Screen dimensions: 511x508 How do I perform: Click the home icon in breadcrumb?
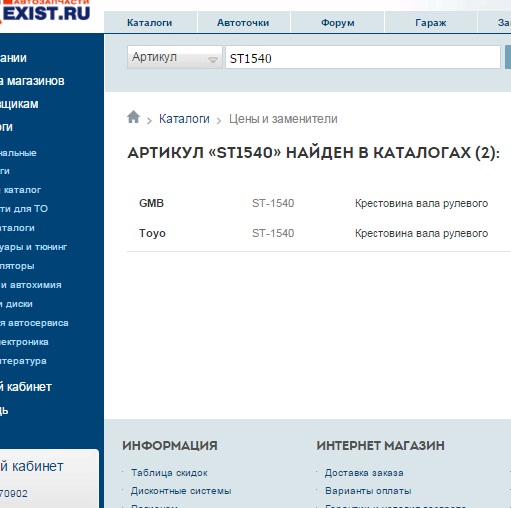click(133, 117)
